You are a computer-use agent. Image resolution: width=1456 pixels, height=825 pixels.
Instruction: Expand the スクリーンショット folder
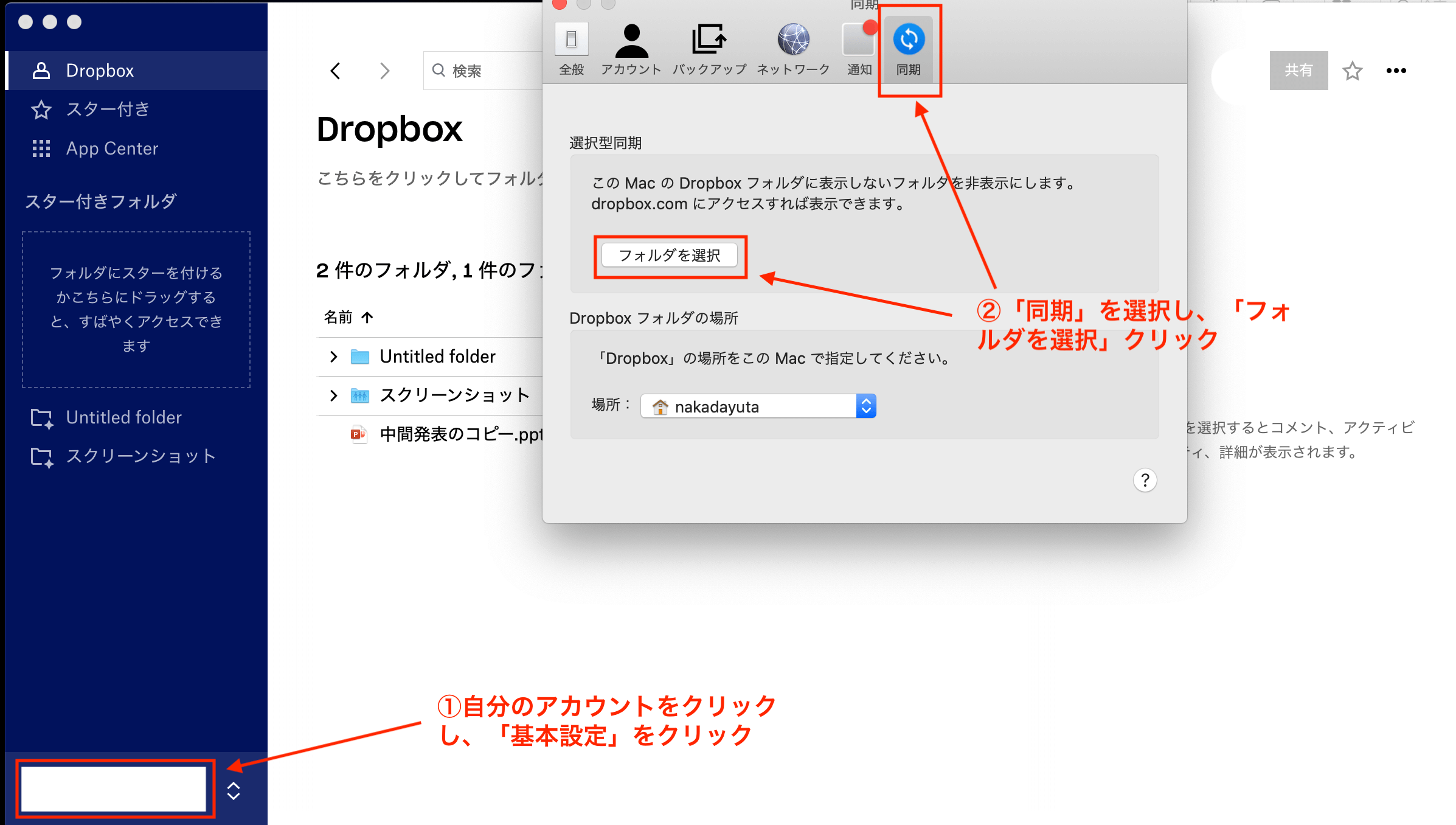click(x=333, y=395)
